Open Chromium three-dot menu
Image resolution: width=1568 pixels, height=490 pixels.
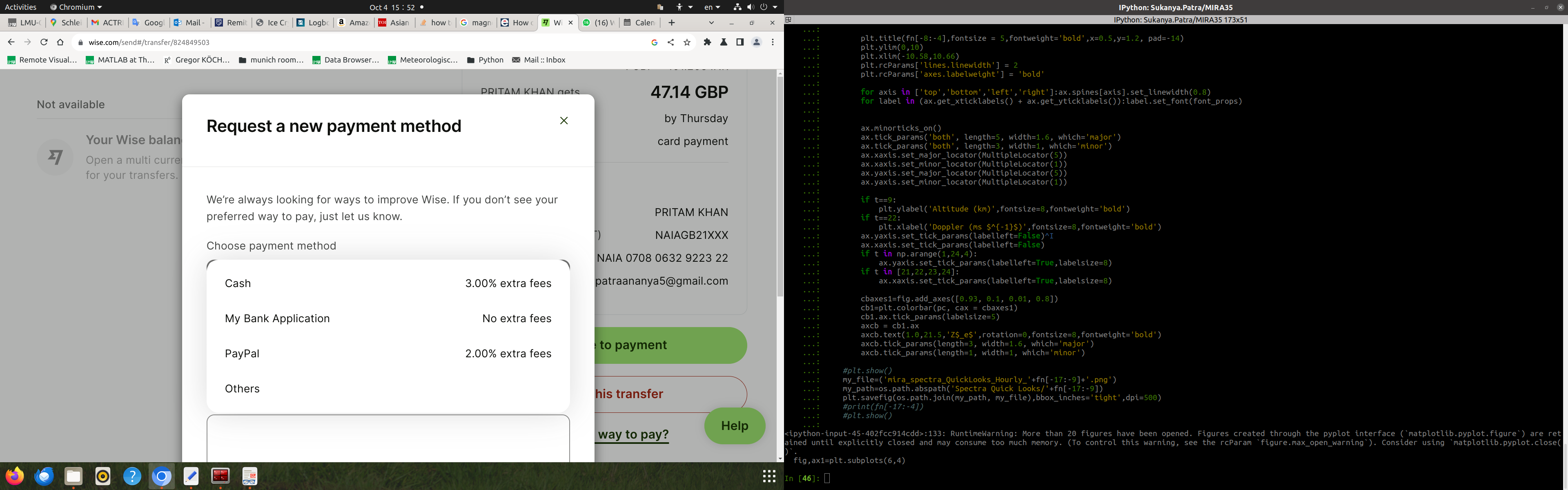[773, 42]
